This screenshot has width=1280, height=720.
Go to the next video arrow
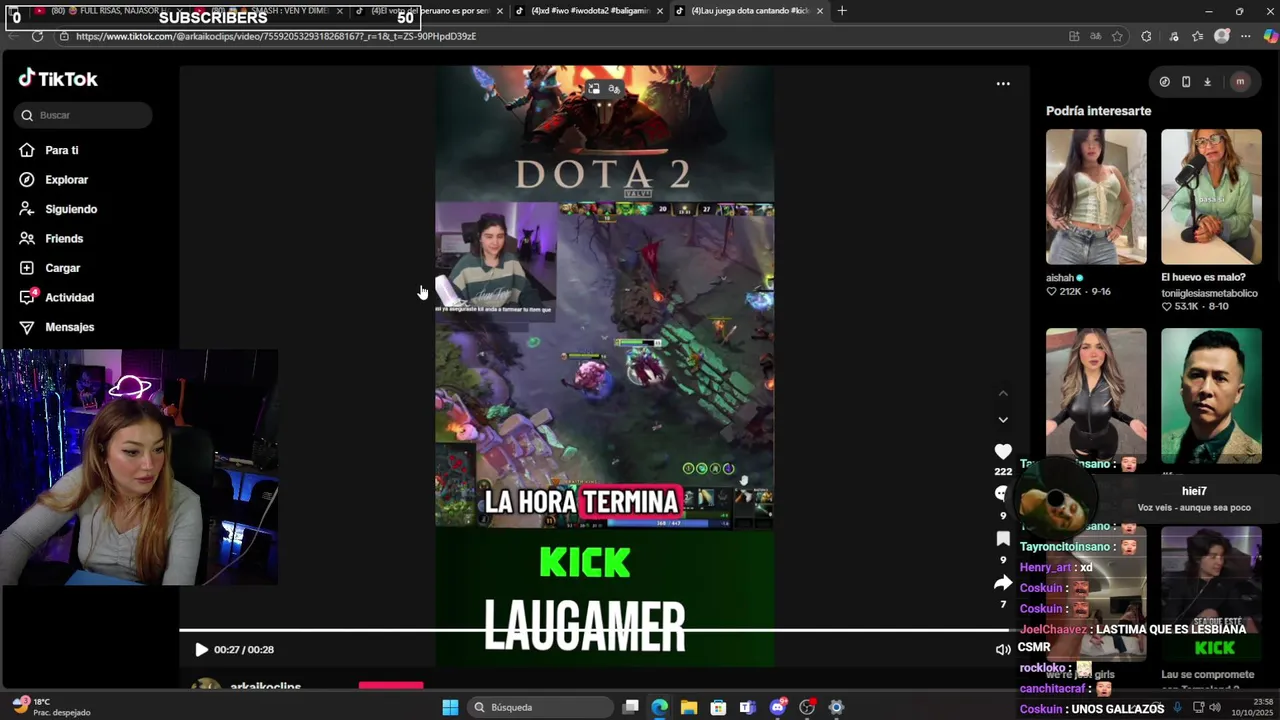[1003, 420]
